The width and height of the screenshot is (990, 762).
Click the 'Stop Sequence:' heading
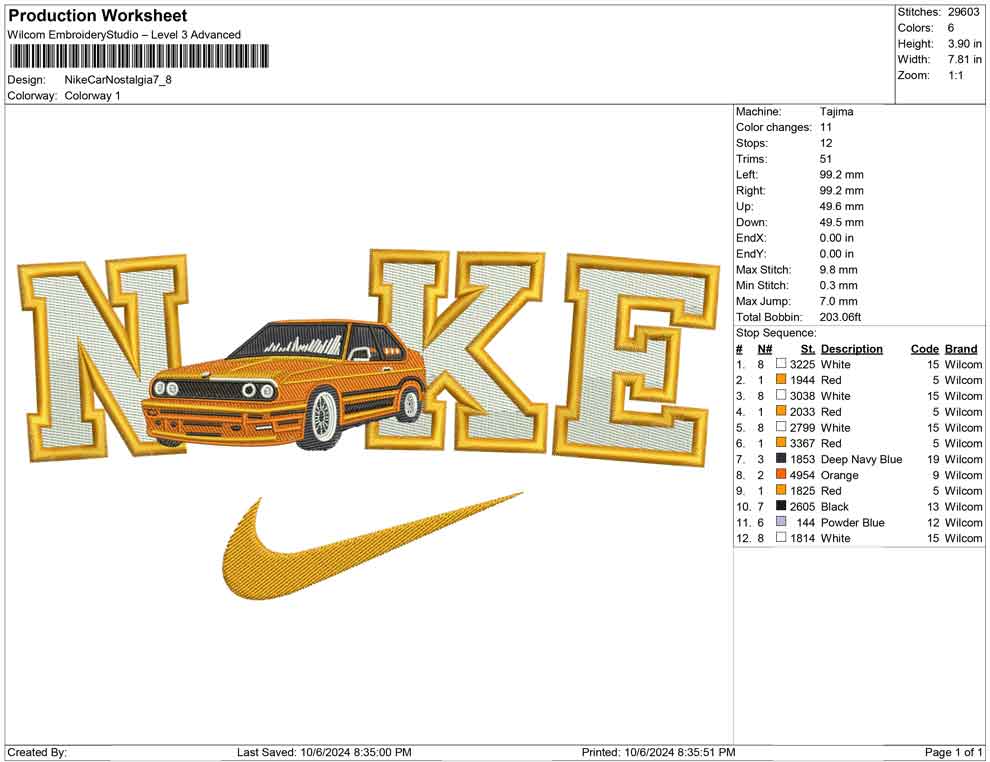(776, 333)
